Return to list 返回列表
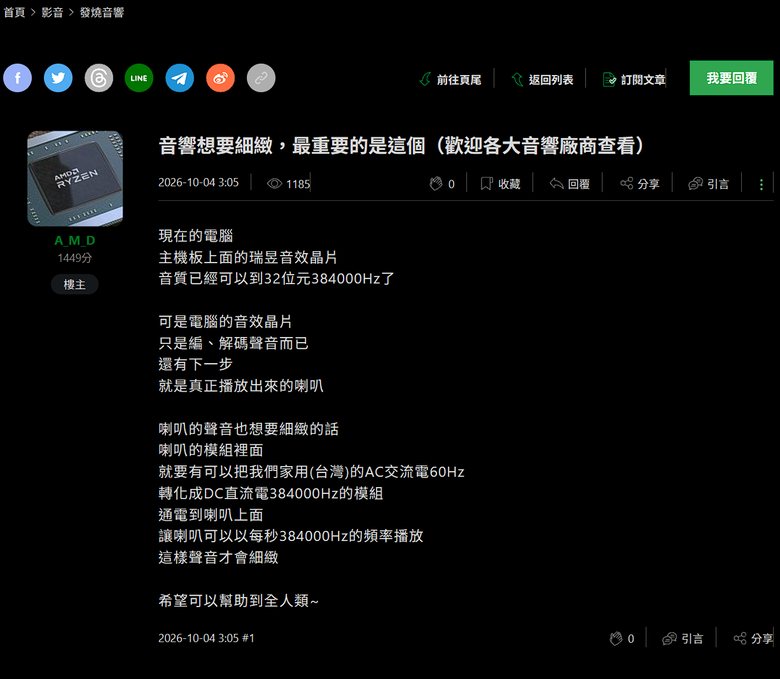 click(543, 80)
